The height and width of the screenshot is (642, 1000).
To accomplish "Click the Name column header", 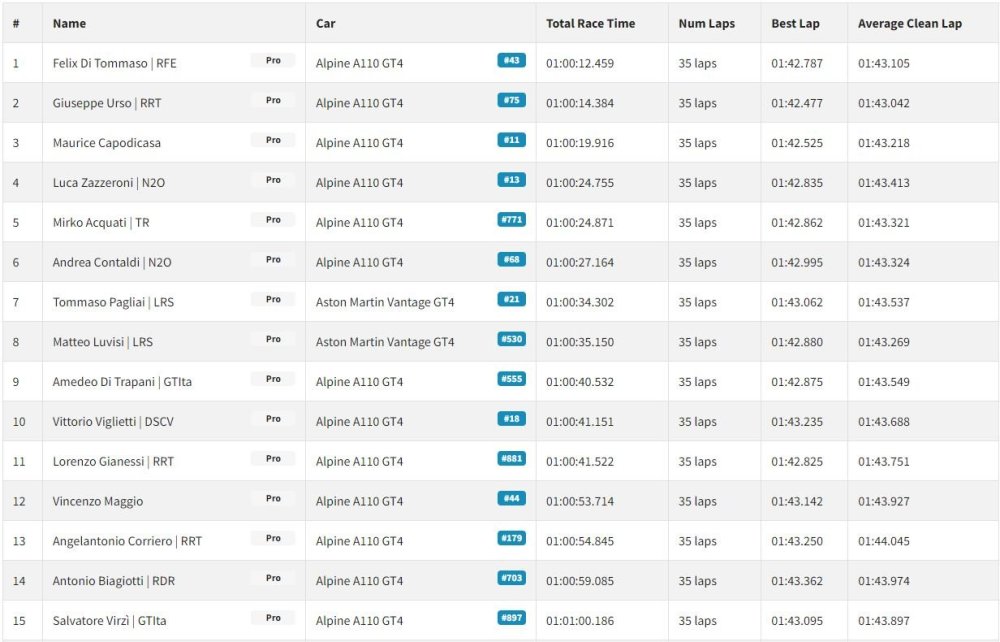I will point(70,24).
